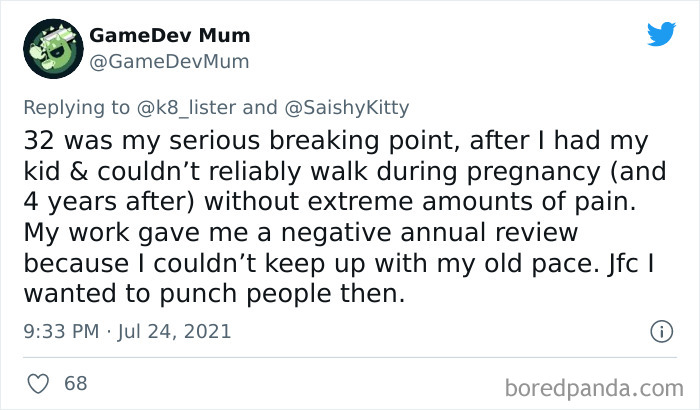Open the @GameDevMum handle
700x410 pixels.
[x=169, y=62]
